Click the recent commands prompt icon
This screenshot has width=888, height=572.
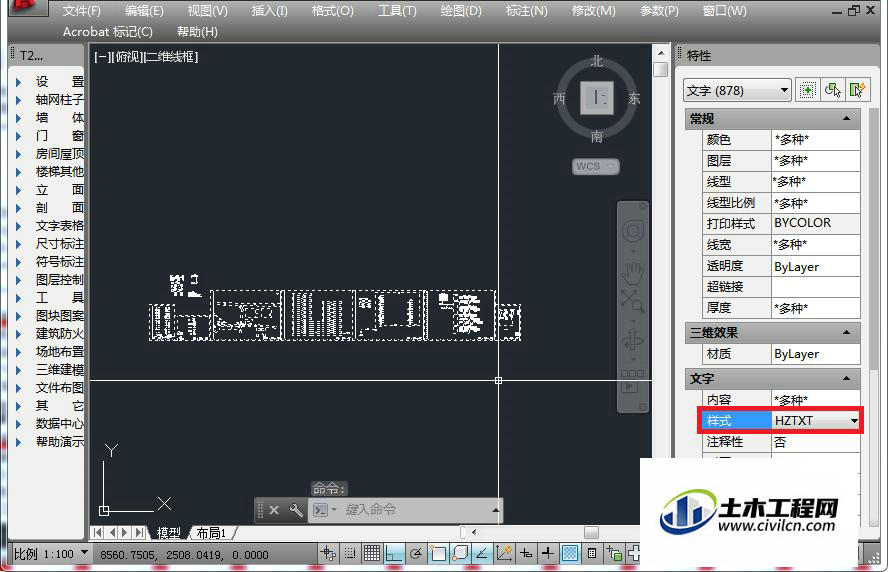[321, 510]
